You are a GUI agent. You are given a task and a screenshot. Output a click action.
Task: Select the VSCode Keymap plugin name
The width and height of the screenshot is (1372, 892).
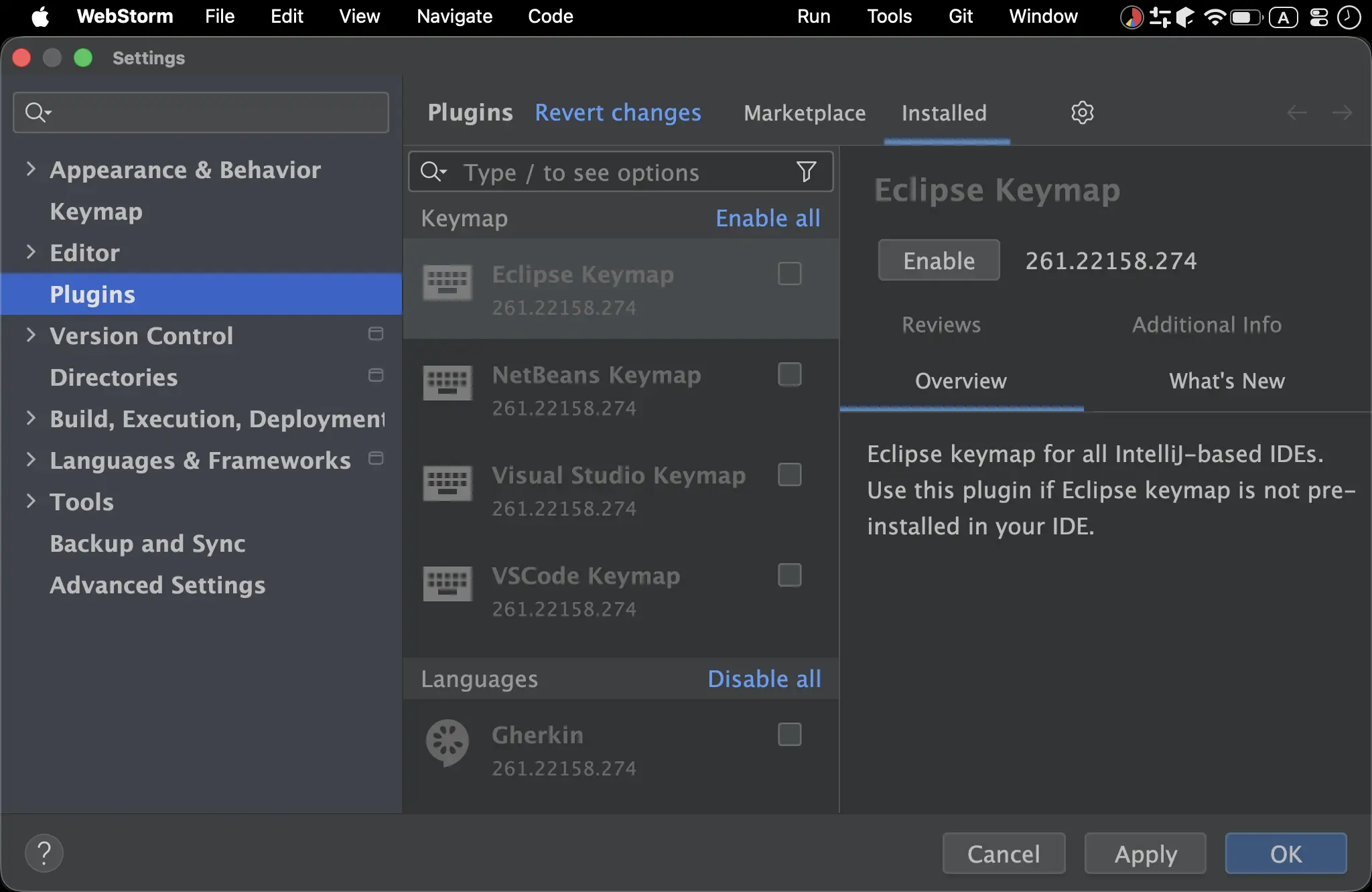pos(586,576)
